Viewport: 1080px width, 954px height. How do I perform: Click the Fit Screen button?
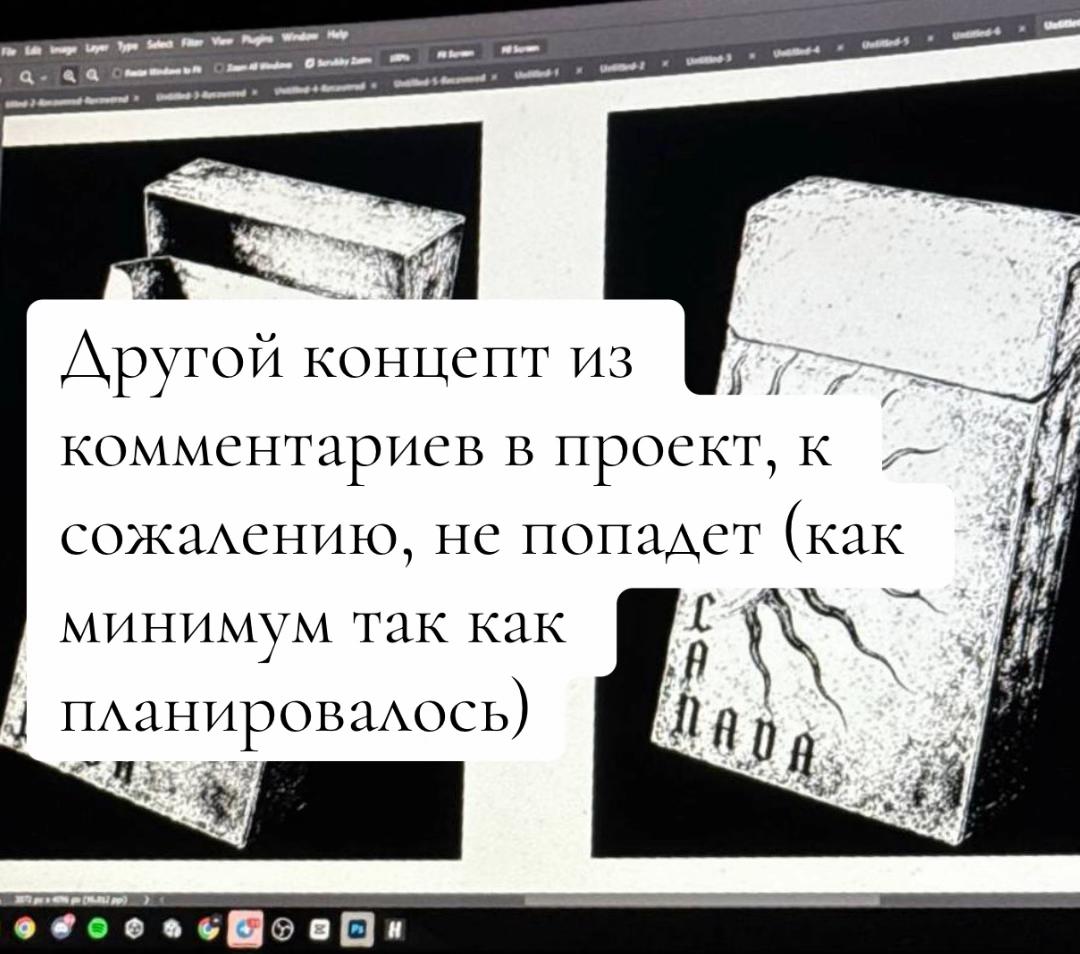coord(454,53)
